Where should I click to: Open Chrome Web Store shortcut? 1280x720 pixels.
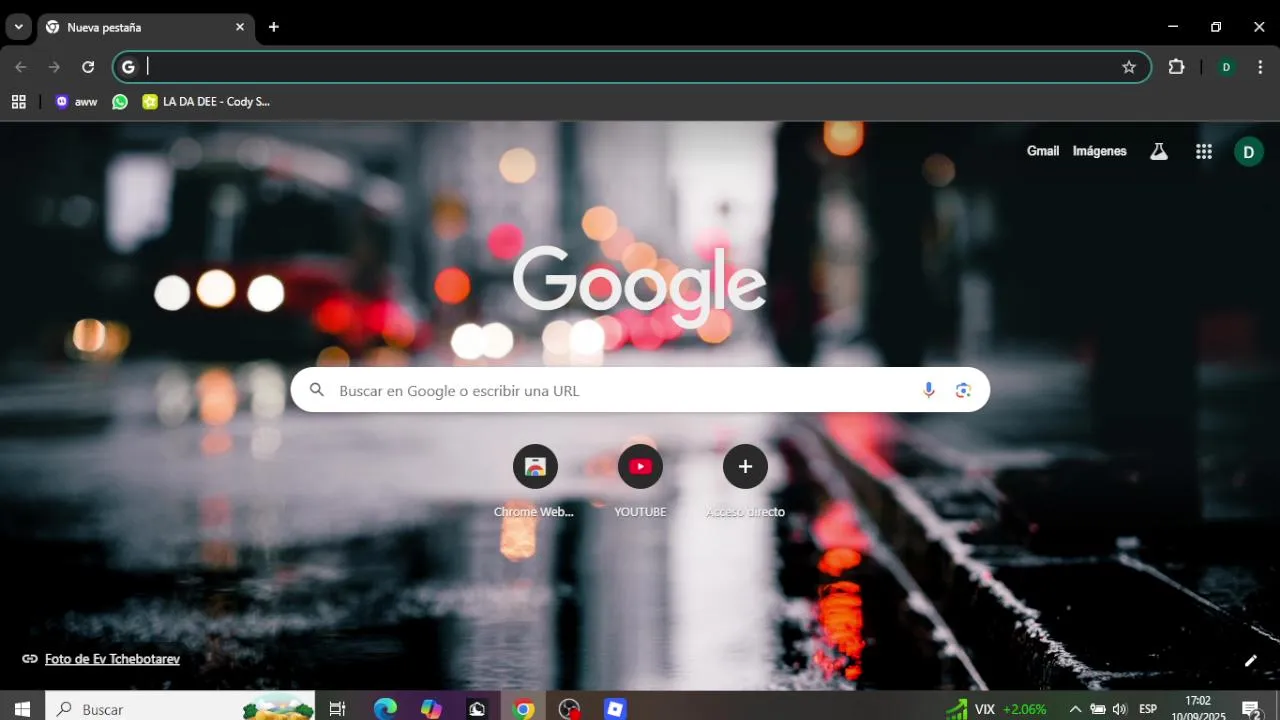click(535, 482)
